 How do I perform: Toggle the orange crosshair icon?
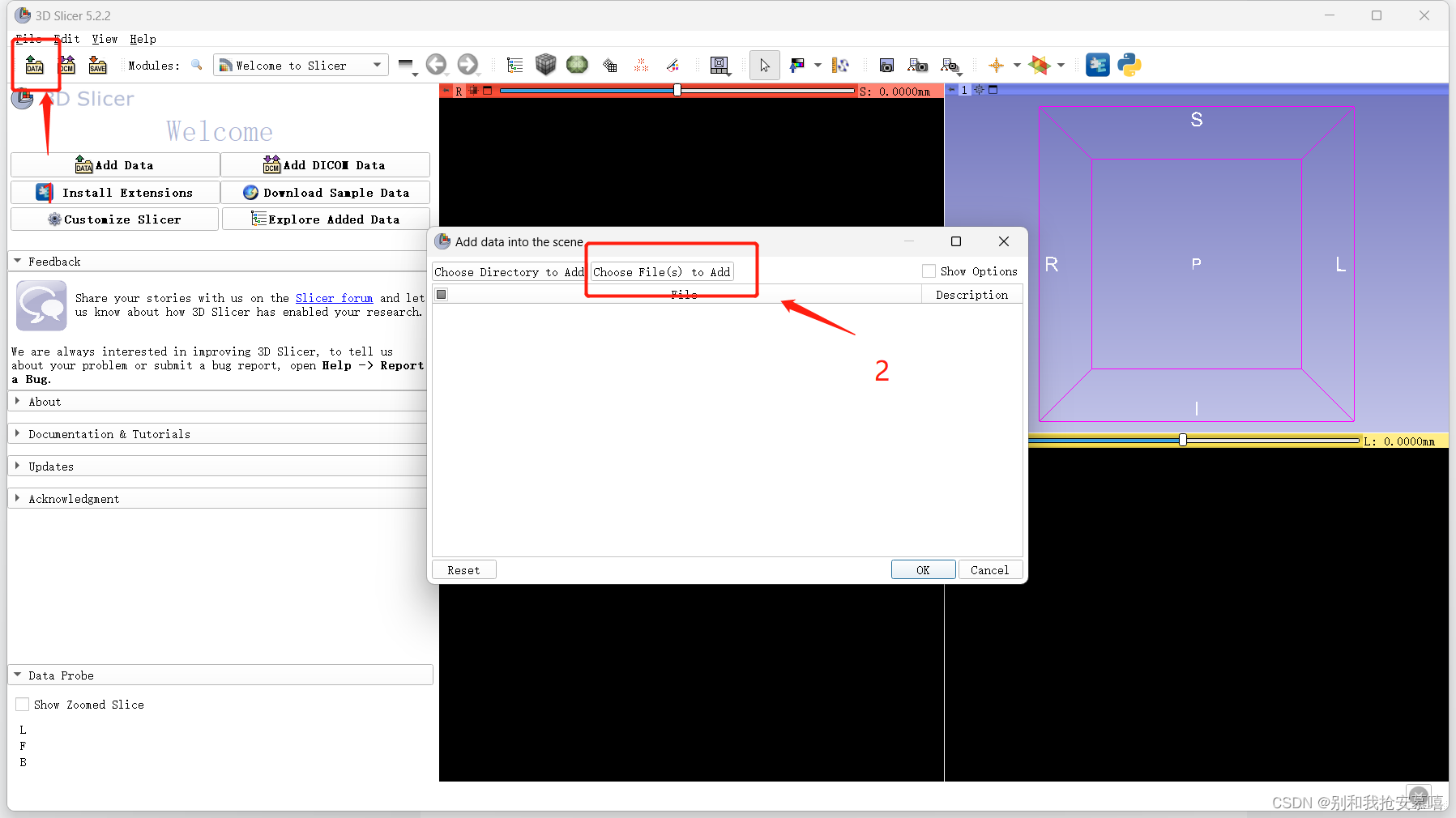point(996,66)
